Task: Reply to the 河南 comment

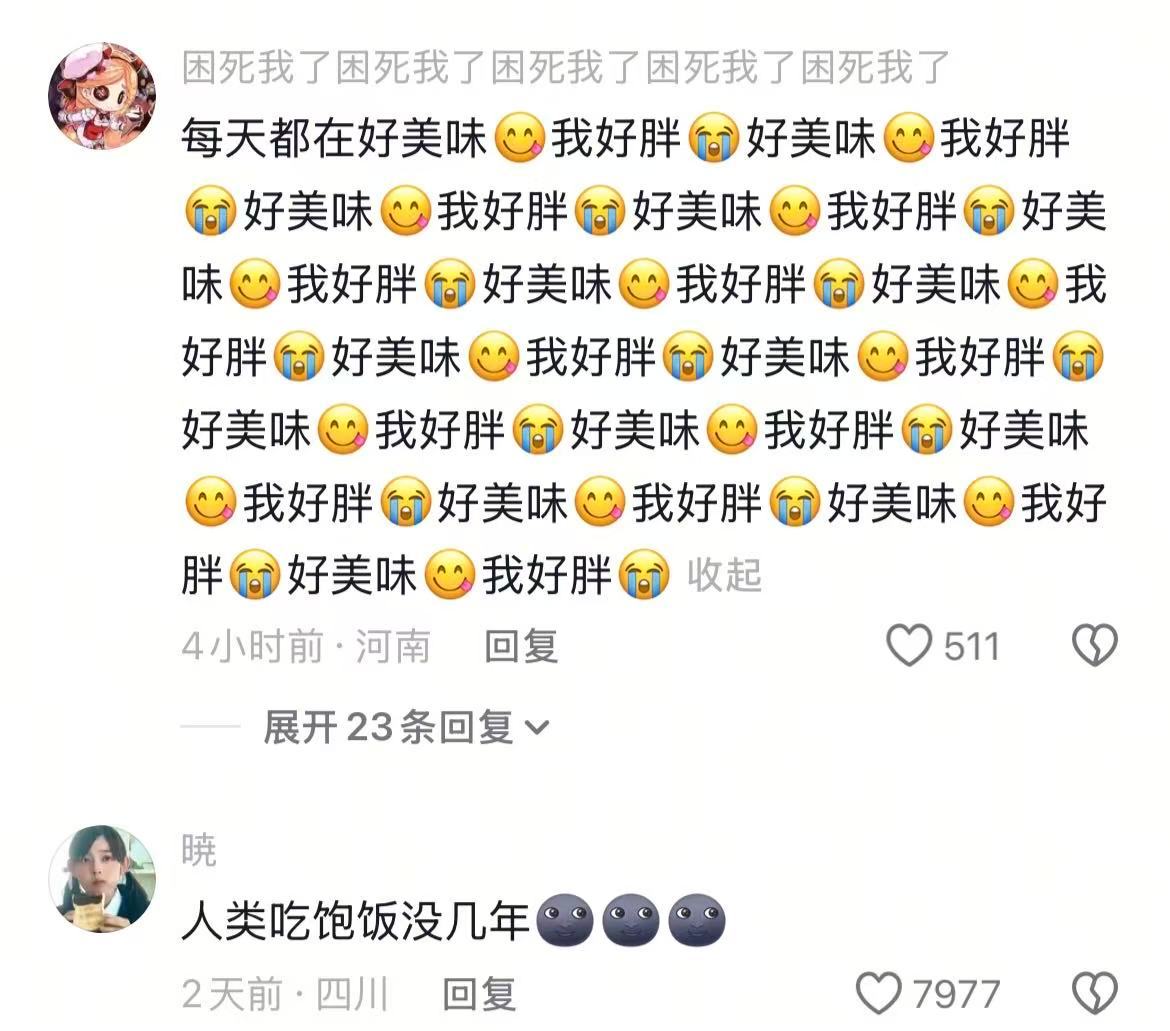Action: (521, 646)
